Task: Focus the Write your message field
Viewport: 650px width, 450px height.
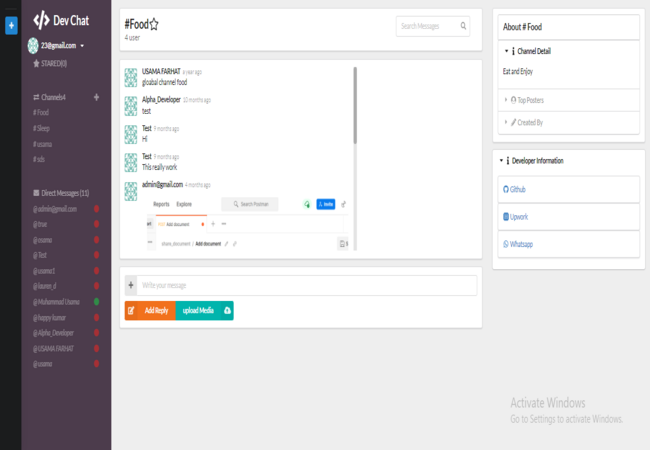Action: 307,286
